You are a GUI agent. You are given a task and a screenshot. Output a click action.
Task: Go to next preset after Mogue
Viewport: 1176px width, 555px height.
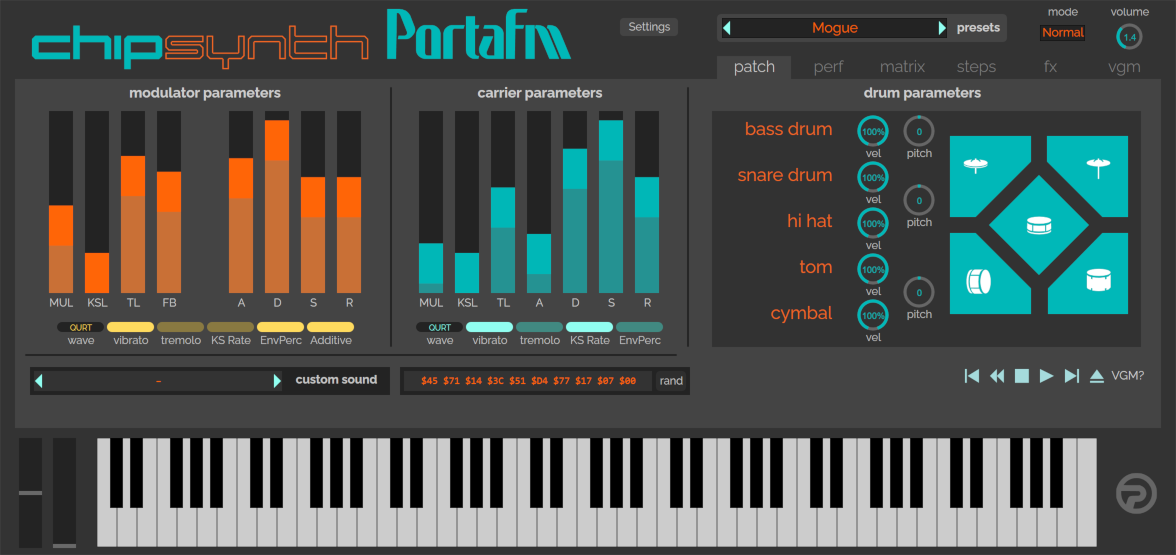(942, 28)
